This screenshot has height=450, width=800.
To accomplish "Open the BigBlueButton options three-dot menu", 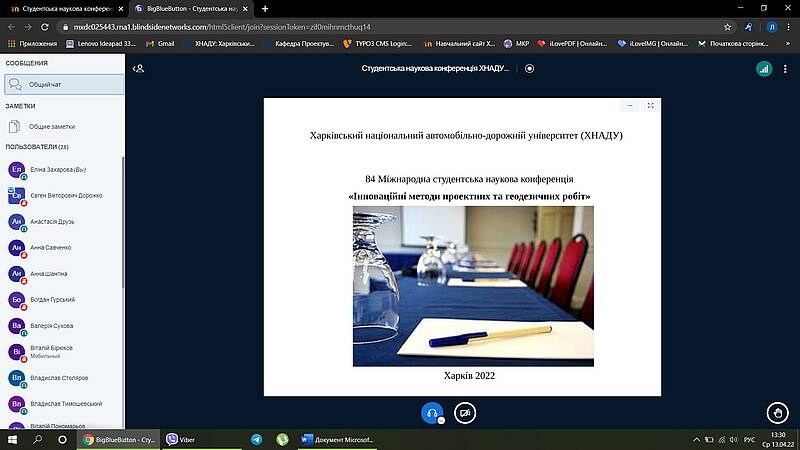I will 785,69.
